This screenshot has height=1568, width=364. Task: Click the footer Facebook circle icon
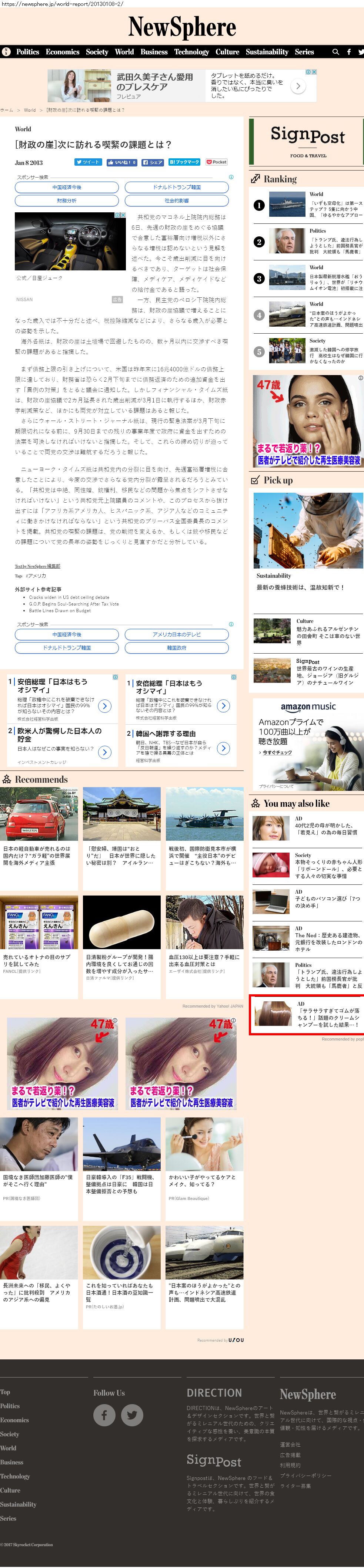pos(104,1415)
